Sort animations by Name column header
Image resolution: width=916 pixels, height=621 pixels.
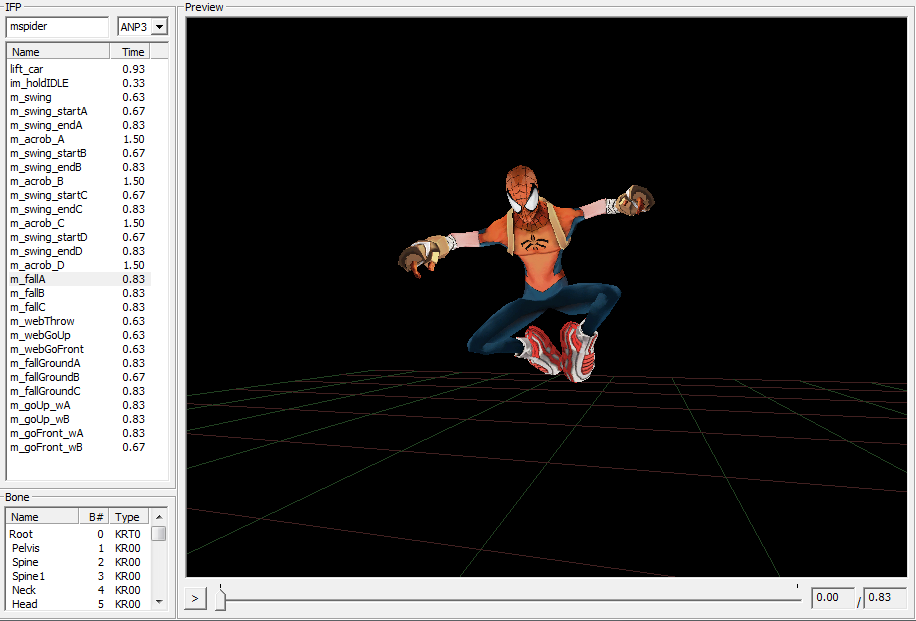point(58,51)
